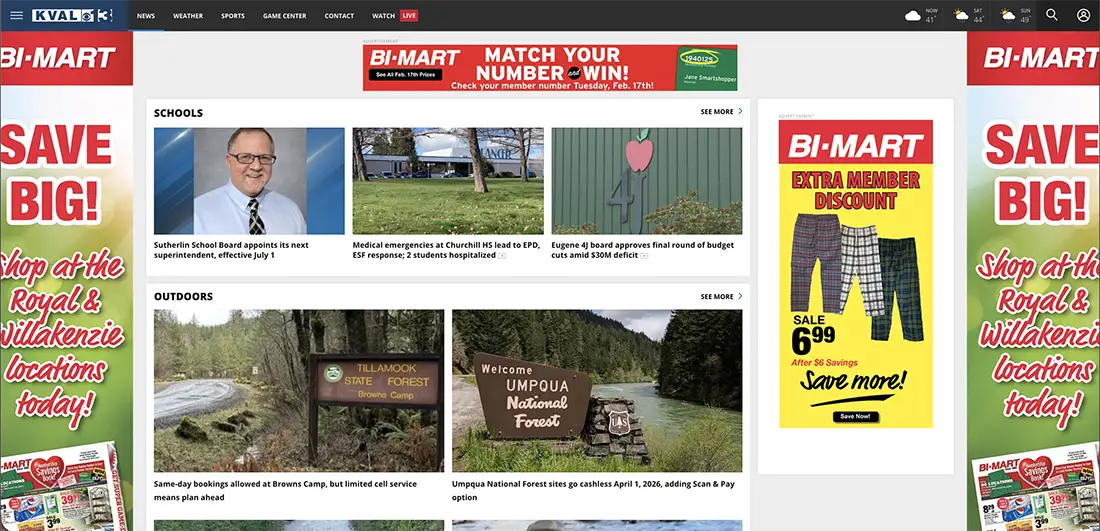Viewport: 1100px width, 531px height.
Task: Click the Umpqua National Forest sign photo
Action: tap(597, 391)
